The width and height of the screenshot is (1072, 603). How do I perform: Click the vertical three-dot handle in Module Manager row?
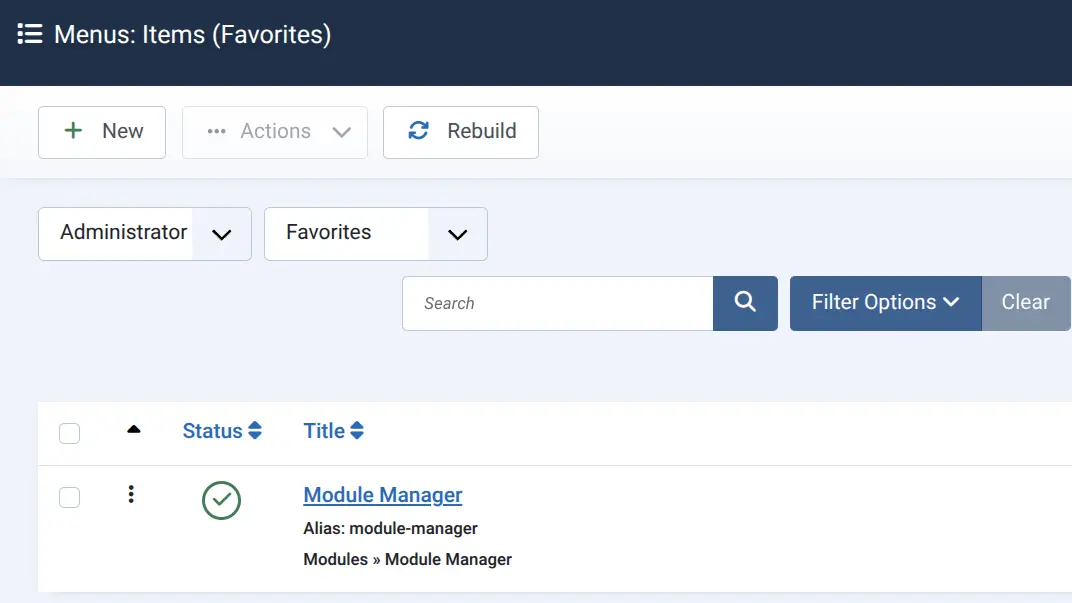click(131, 495)
